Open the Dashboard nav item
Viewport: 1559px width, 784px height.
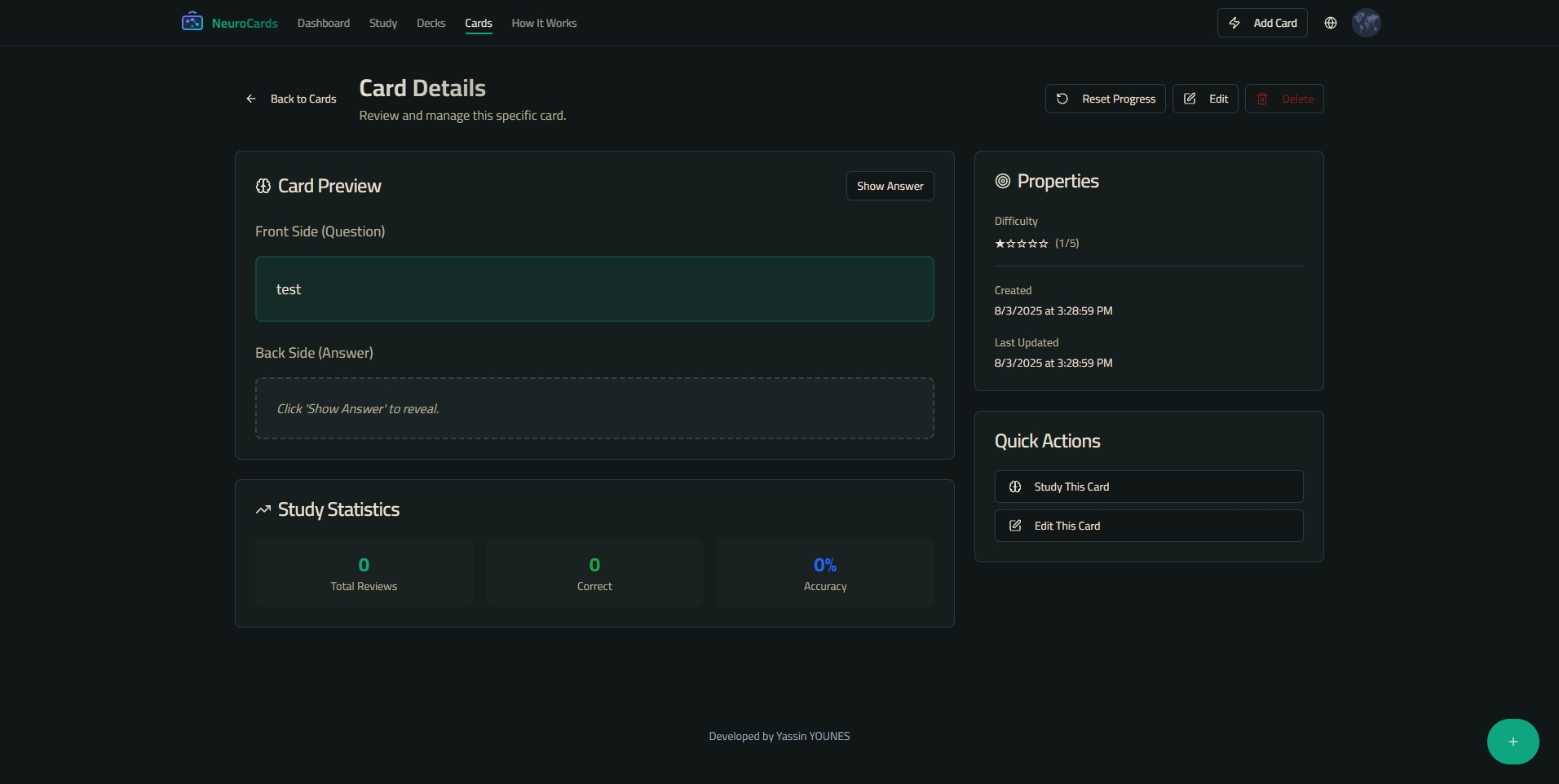tap(324, 23)
